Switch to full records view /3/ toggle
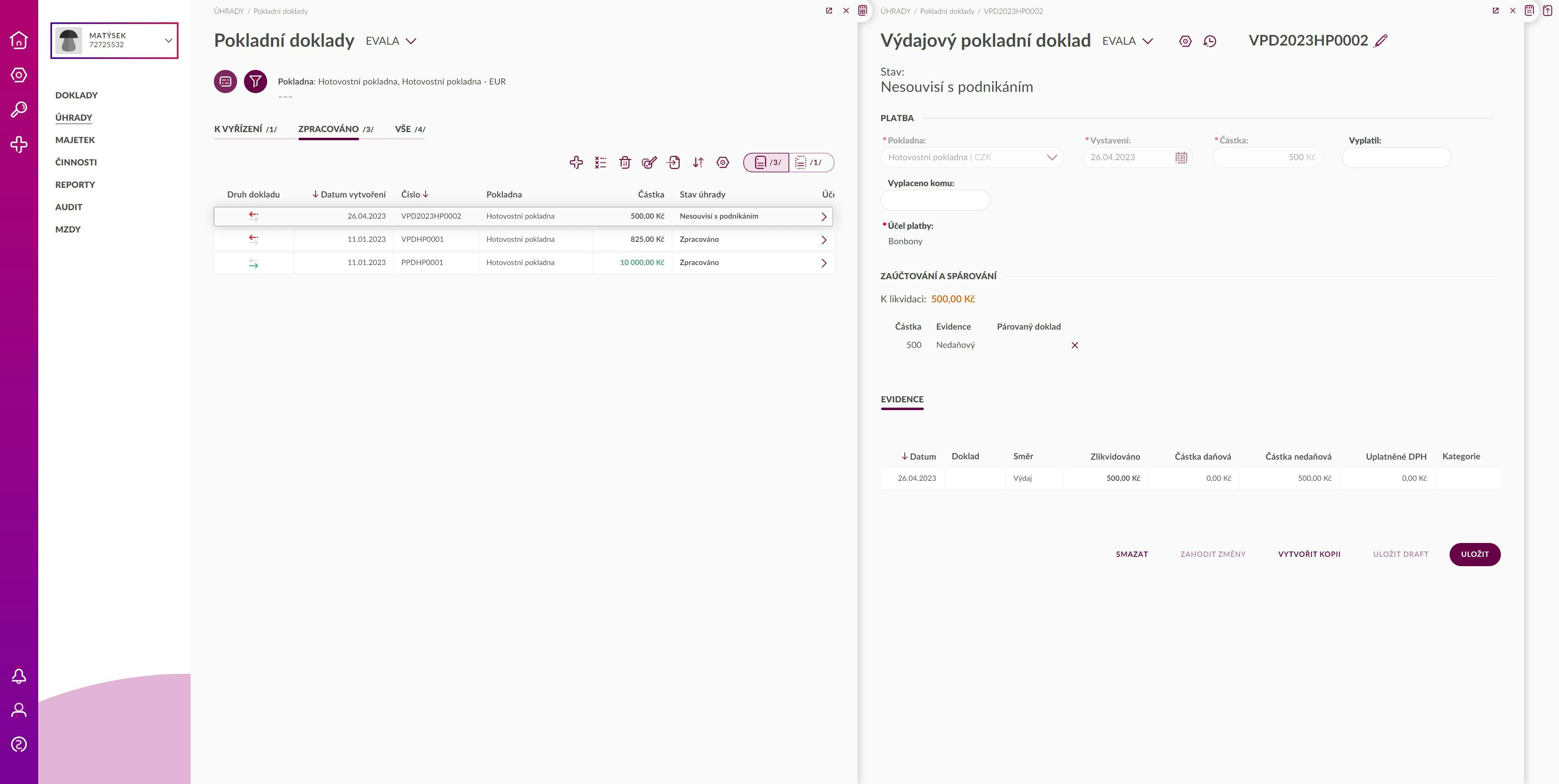This screenshot has height=784, width=1559. (766, 162)
